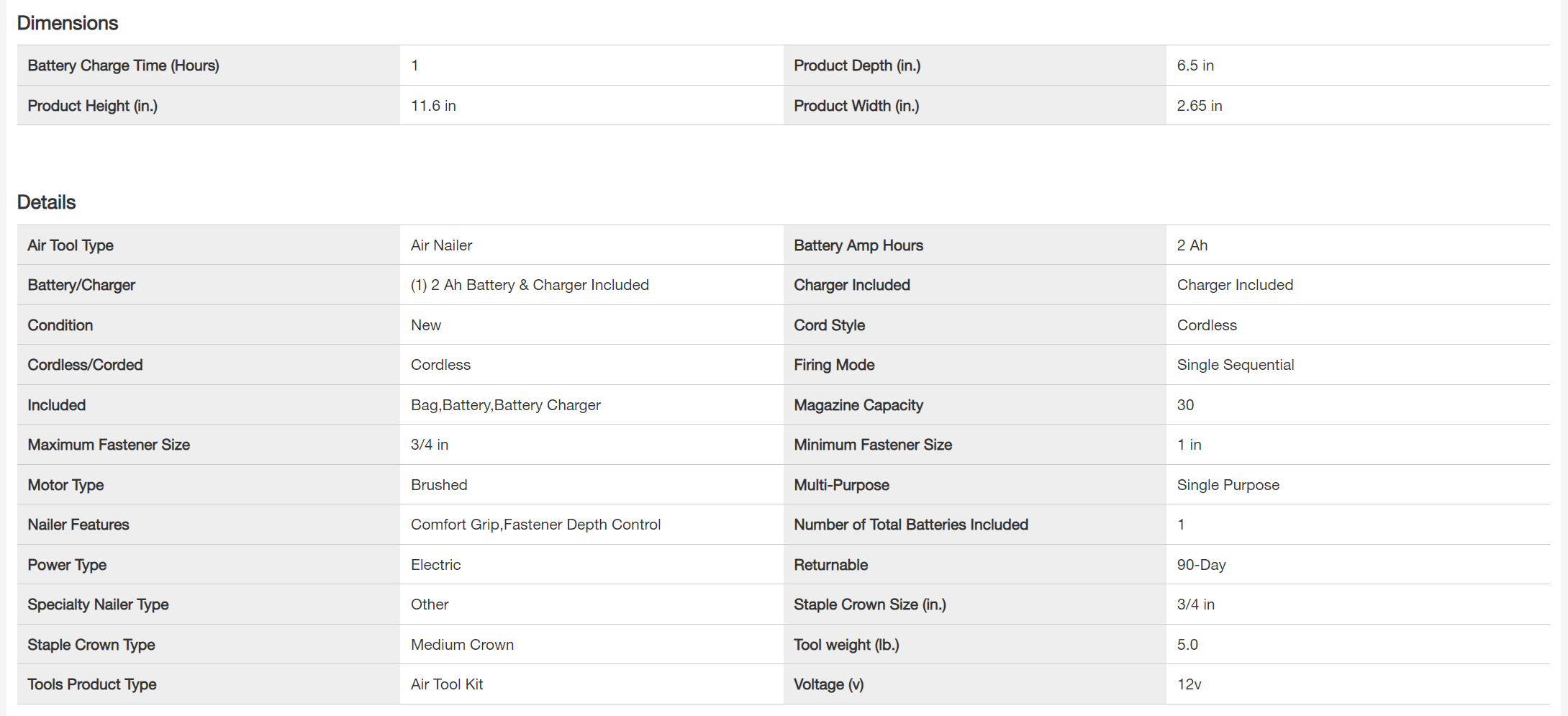The height and width of the screenshot is (716, 1568).
Task: Click the Voltage value 12v
Action: click(x=1189, y=684)
